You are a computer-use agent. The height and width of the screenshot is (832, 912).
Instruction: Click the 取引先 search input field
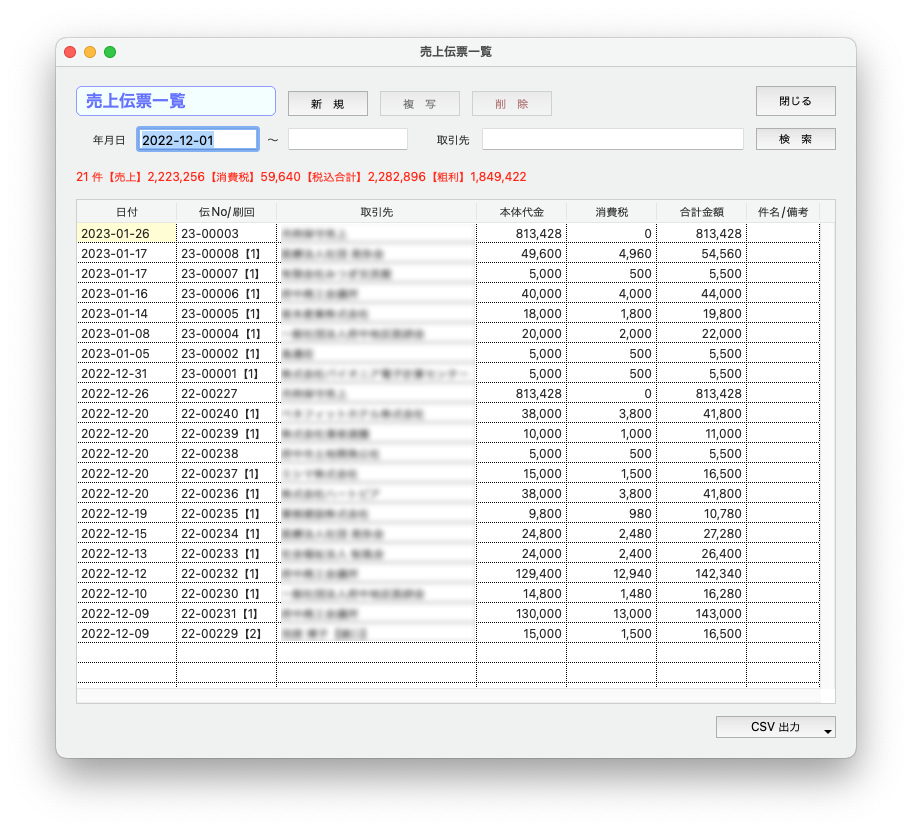[x=612, y=140]
